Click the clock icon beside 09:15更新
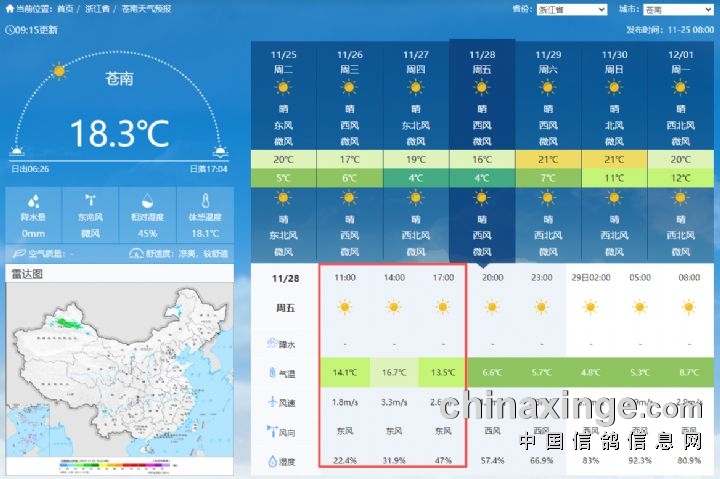720x479 pixels. (10, 30)
